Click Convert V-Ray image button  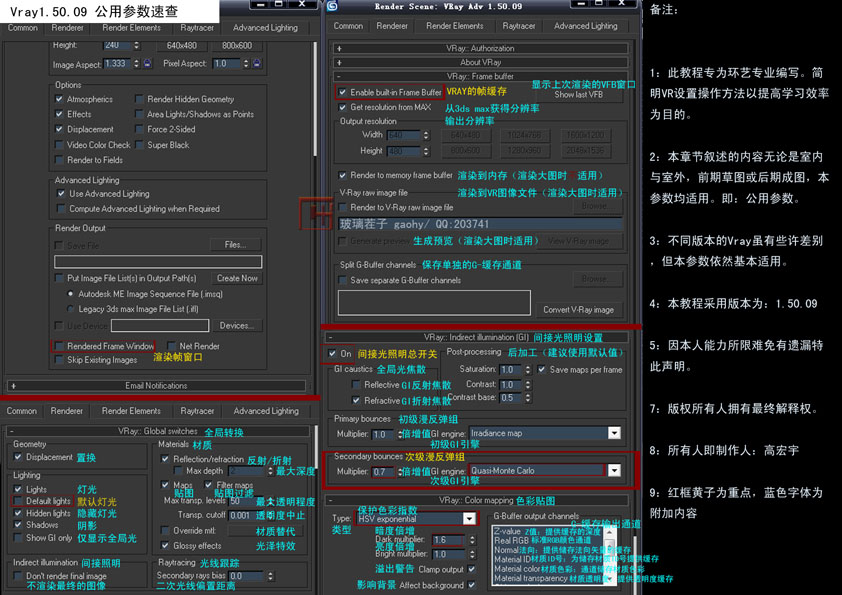pos(578,310)
